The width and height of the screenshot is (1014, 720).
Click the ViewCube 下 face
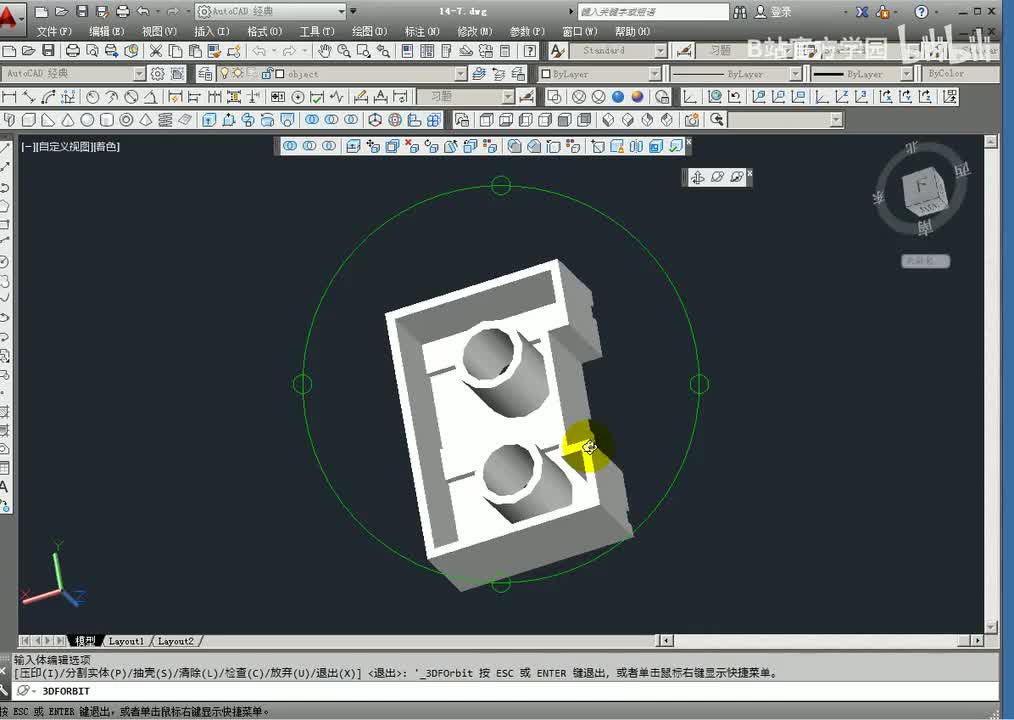tap(920, 187)
